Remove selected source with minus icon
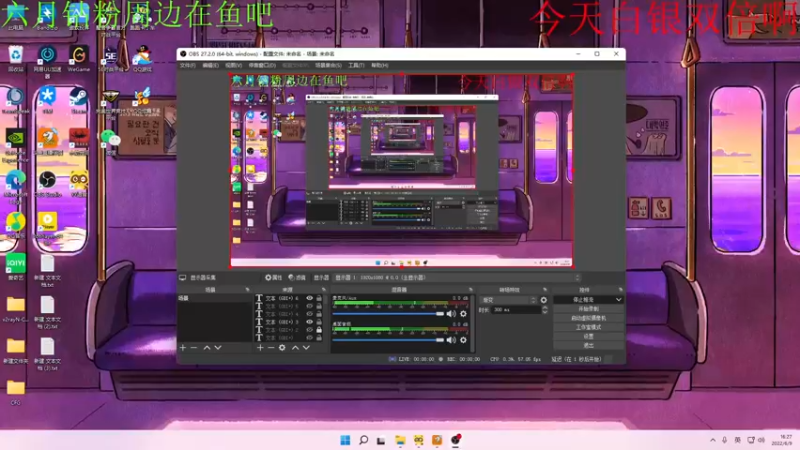 coord(271,347)
